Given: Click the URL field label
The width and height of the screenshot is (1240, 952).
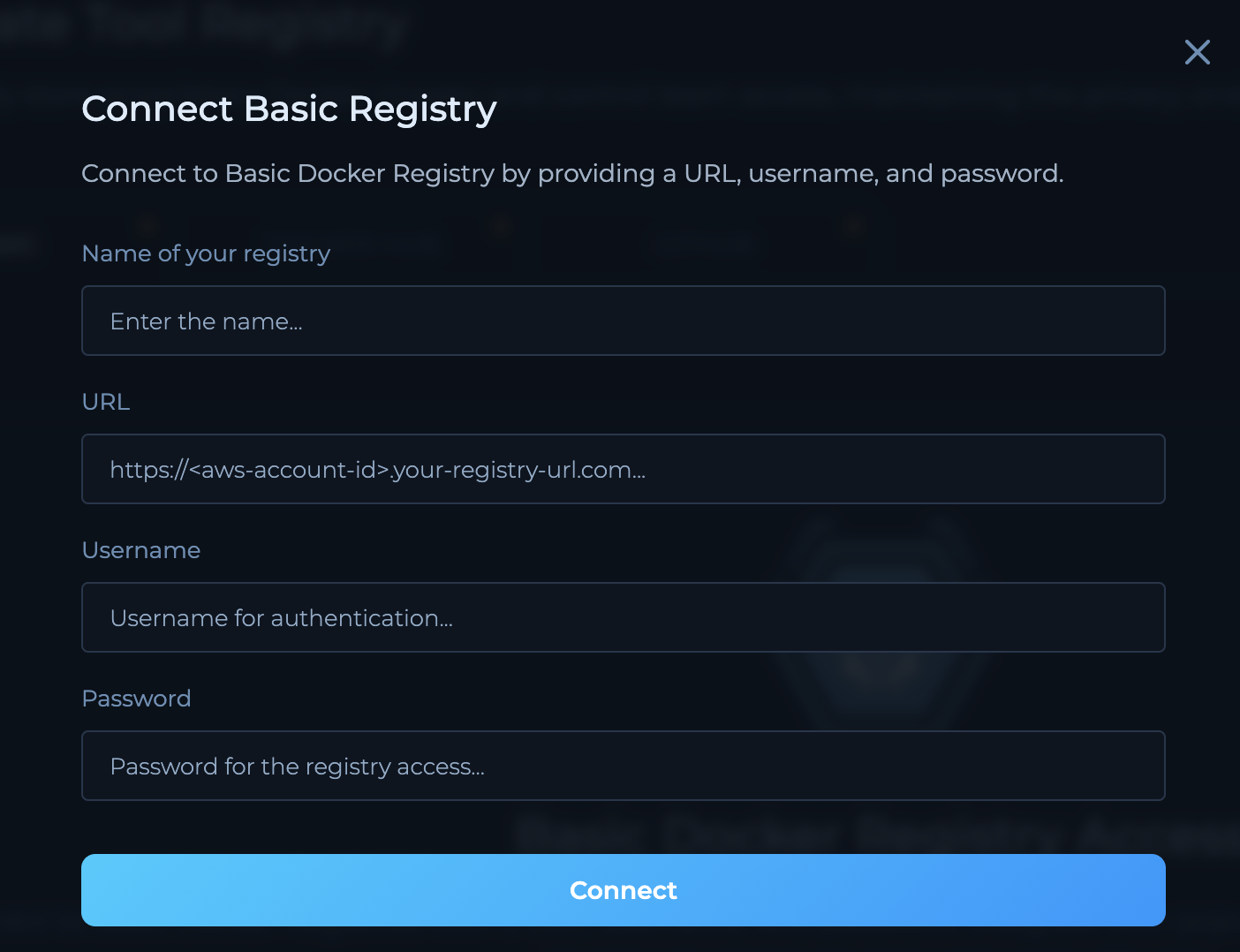Looking at the screenshot, I should 105,402.
